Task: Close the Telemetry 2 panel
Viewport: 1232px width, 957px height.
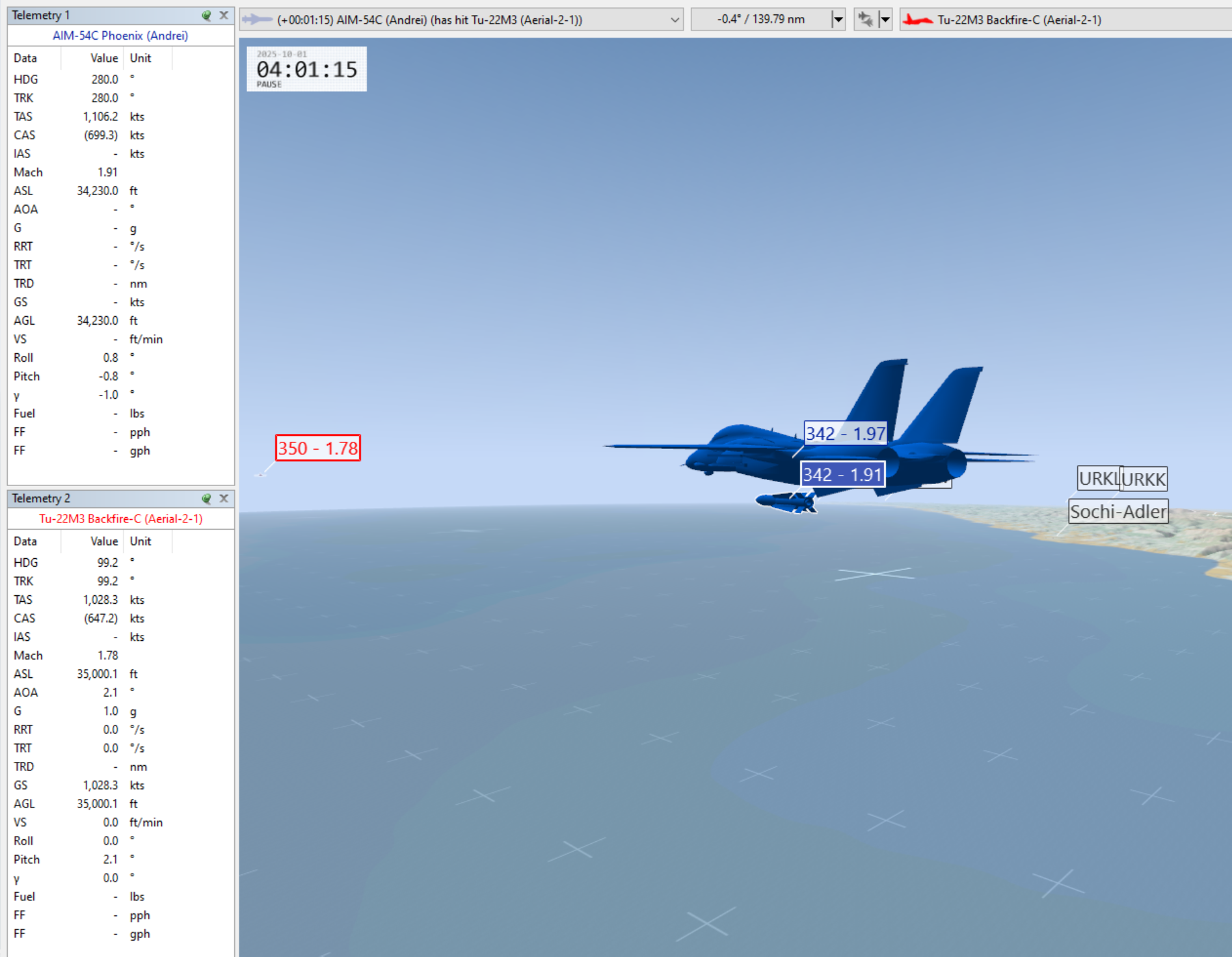Action: coord(224,498)
